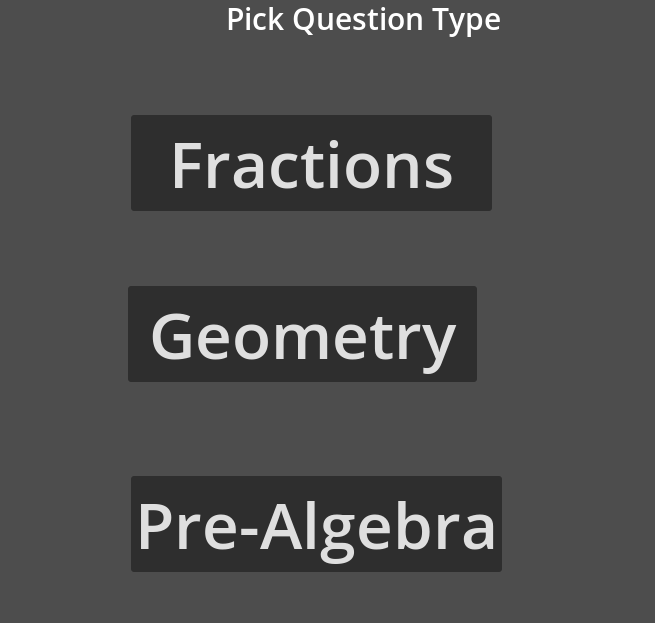This screenshot has width=655, height=623.
Task: Select Pre-Algebra as the question type
Action: (x=316, y=524)
